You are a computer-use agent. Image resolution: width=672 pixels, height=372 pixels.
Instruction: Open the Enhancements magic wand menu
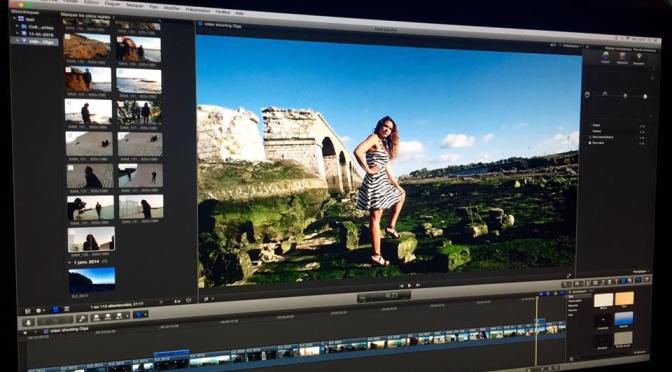click(566, 284)
